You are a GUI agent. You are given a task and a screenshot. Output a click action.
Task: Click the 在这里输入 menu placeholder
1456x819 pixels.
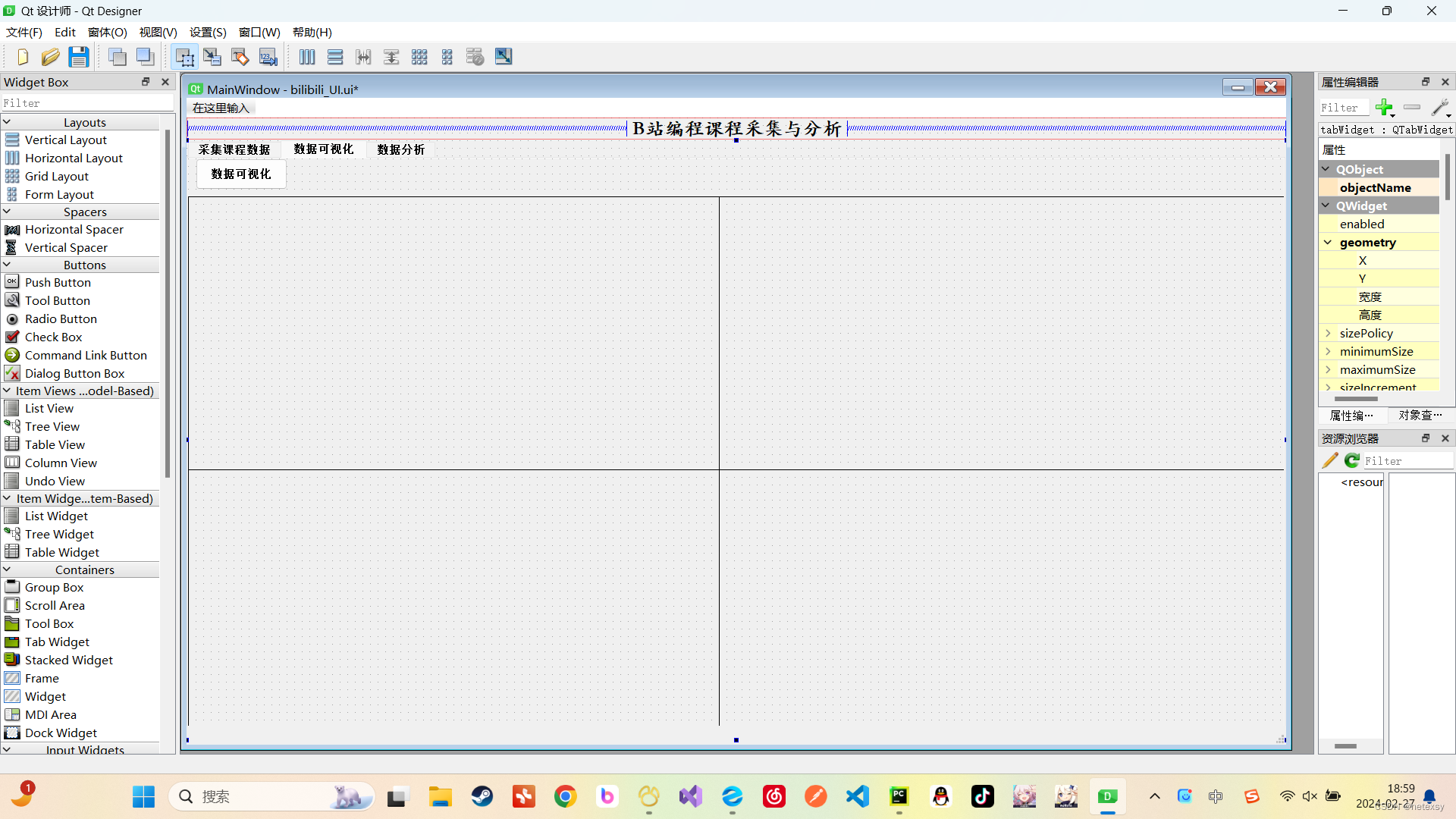click(221, 108)
